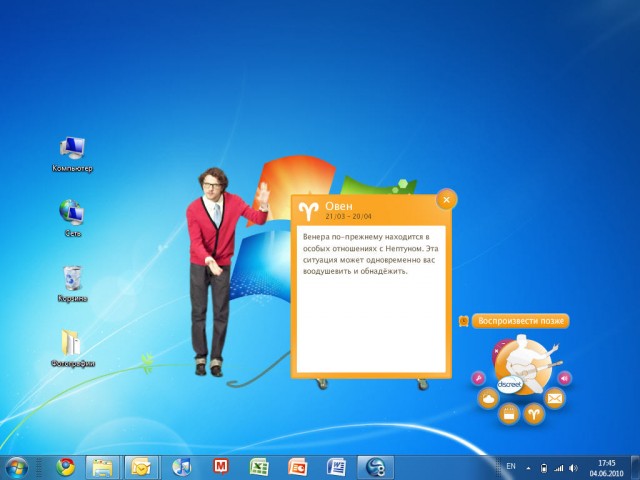Image resolution: width=640 pixels, height=480 pixels.
Task: Open the film clapperboard icon in the widget
Action: 509,414
